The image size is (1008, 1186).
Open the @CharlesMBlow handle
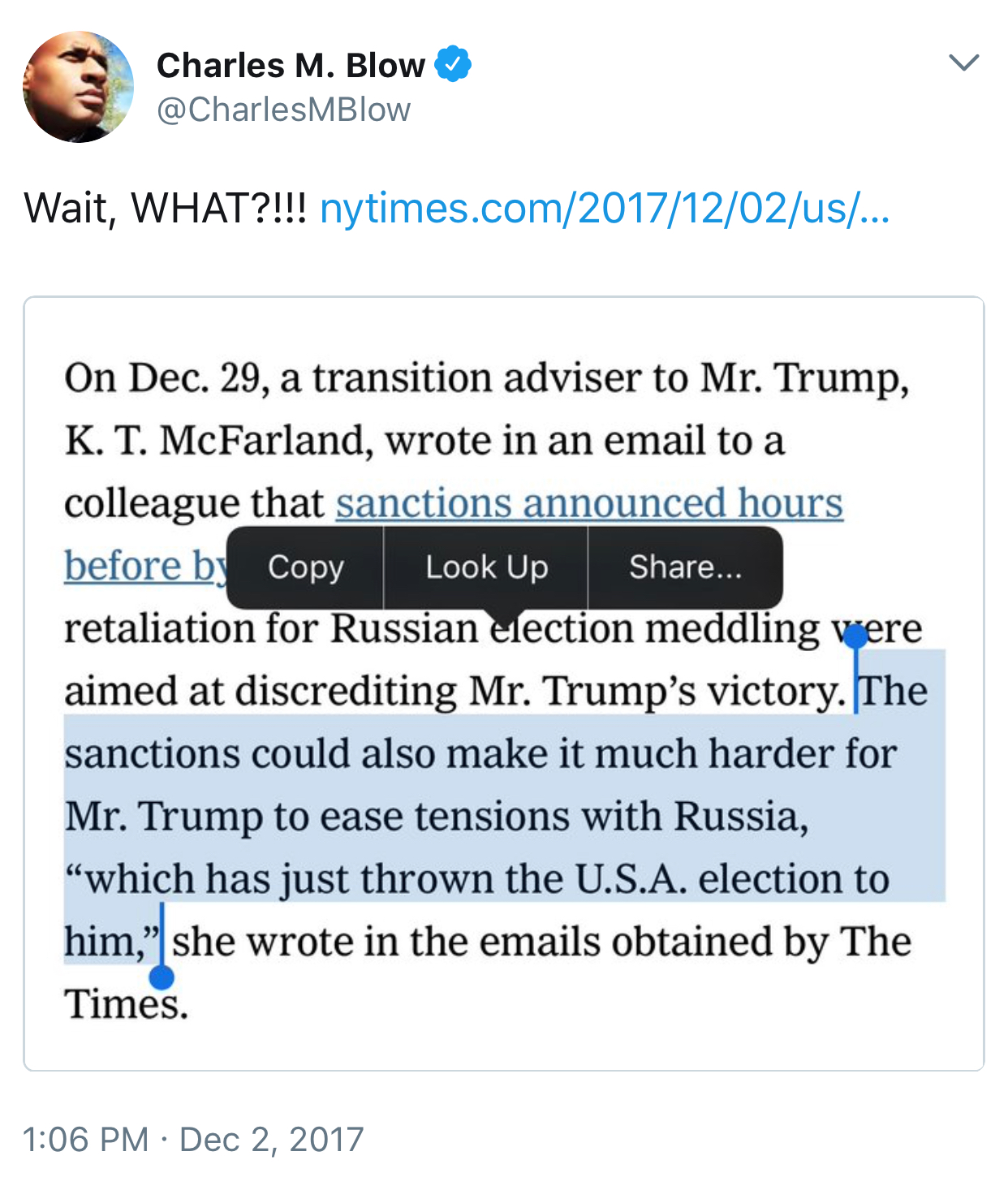coord(283,110)
